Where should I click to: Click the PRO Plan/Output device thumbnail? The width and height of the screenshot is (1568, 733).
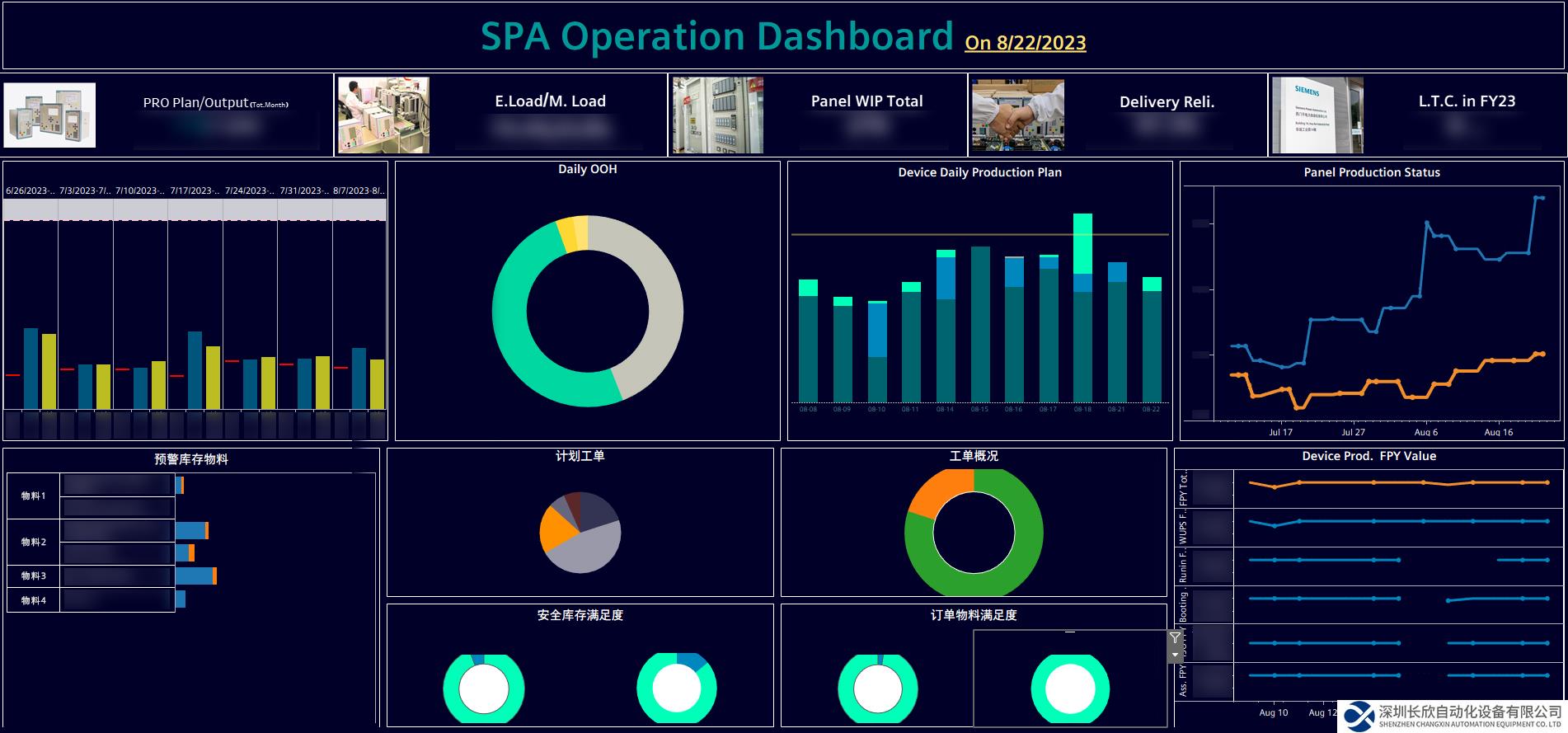(x=50, y=115)
